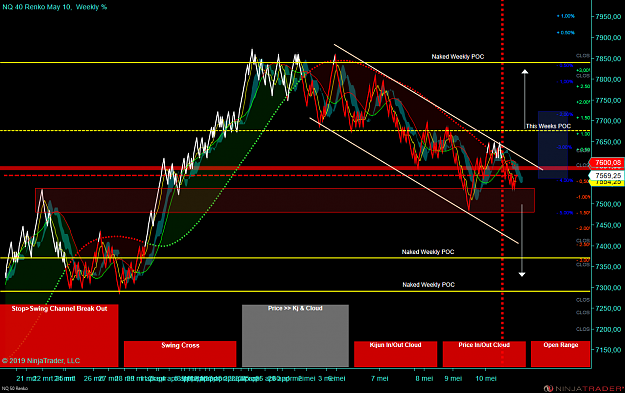Click the '8 mei' date label
Screen dimensions: 625x393
424,379
